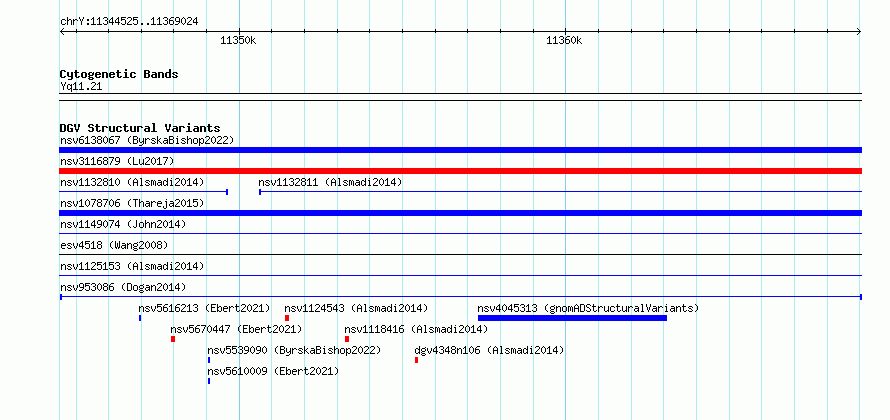Click the 11350k ruler tick label

click(x=238, y=40)
